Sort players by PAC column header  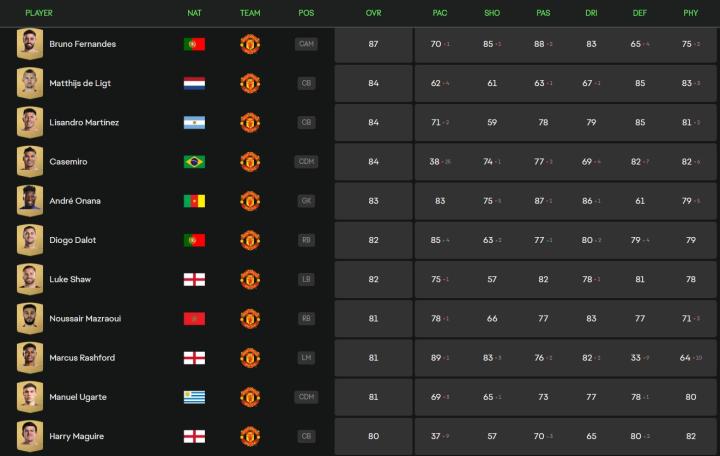tap(440, 13)
